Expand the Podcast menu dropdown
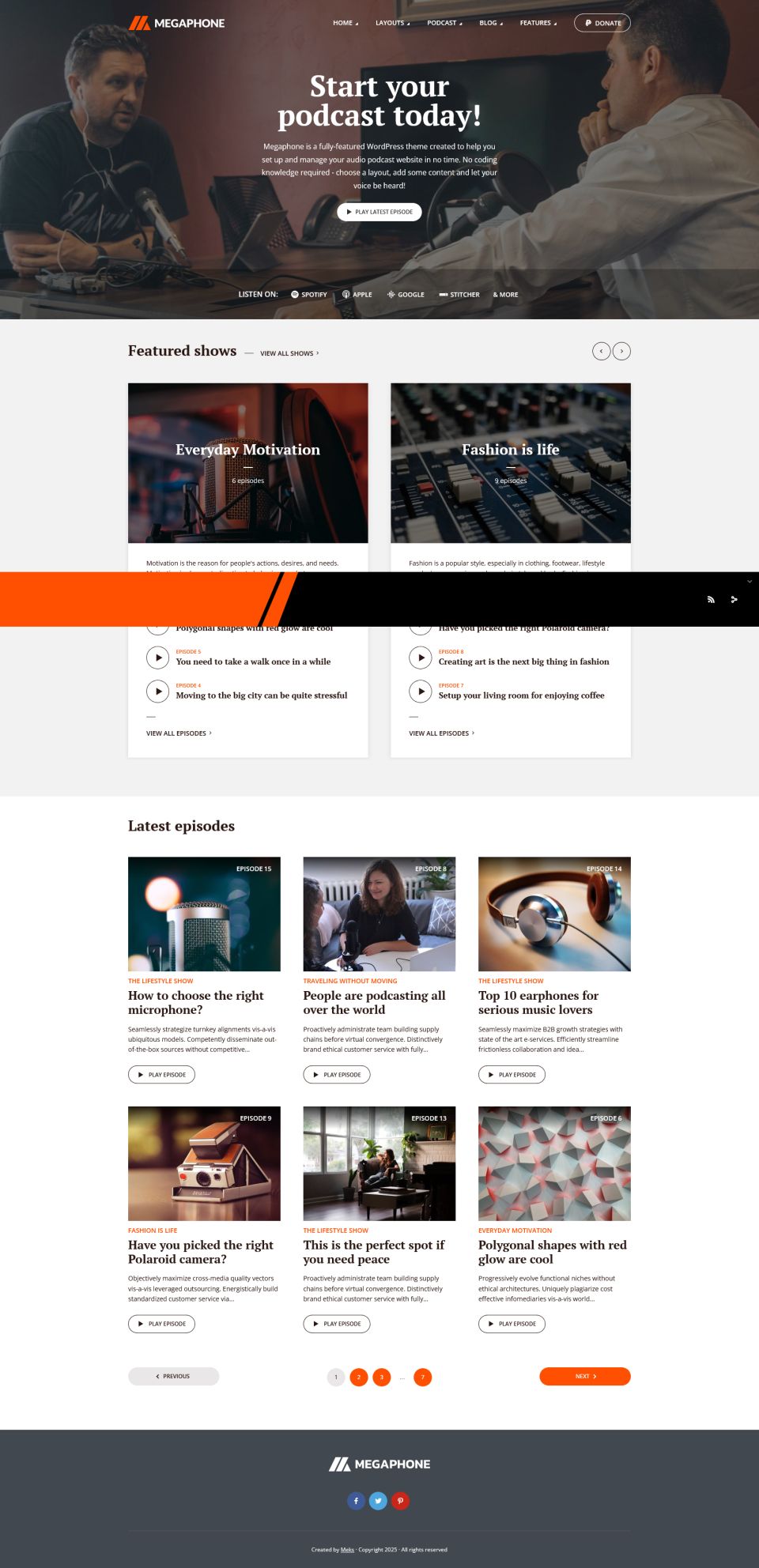 (444, 23)
